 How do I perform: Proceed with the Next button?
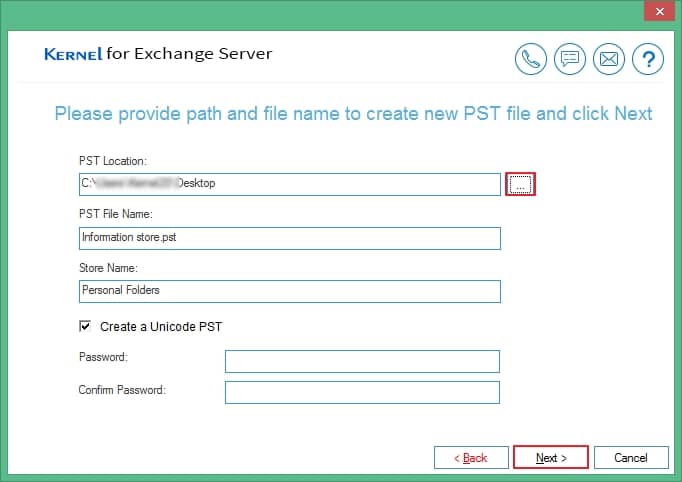(551, 458)
